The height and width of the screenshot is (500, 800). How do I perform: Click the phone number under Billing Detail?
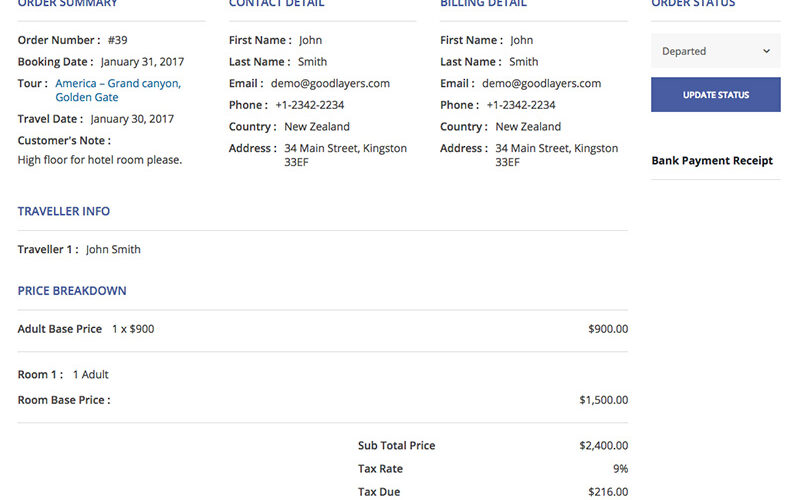[x=520, y=105]
